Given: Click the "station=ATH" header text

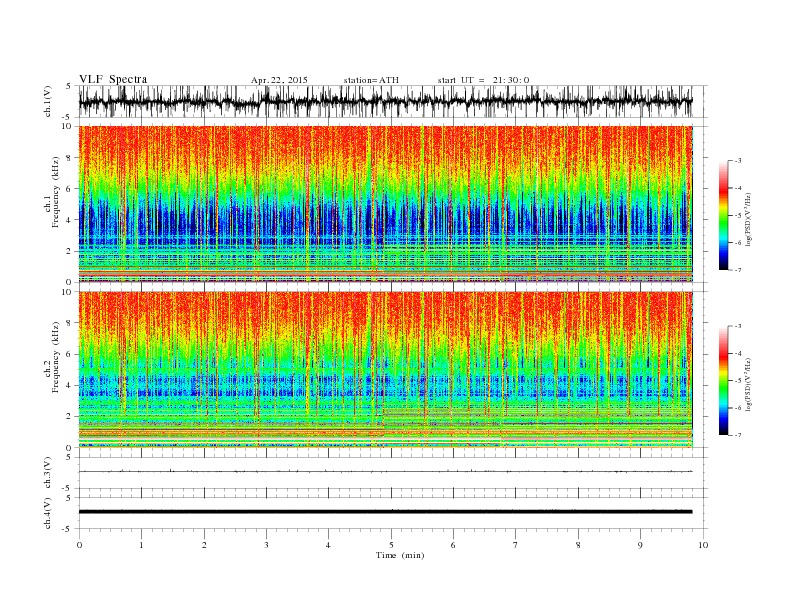Looking at the screenshot, I should [x=371, y=80].
